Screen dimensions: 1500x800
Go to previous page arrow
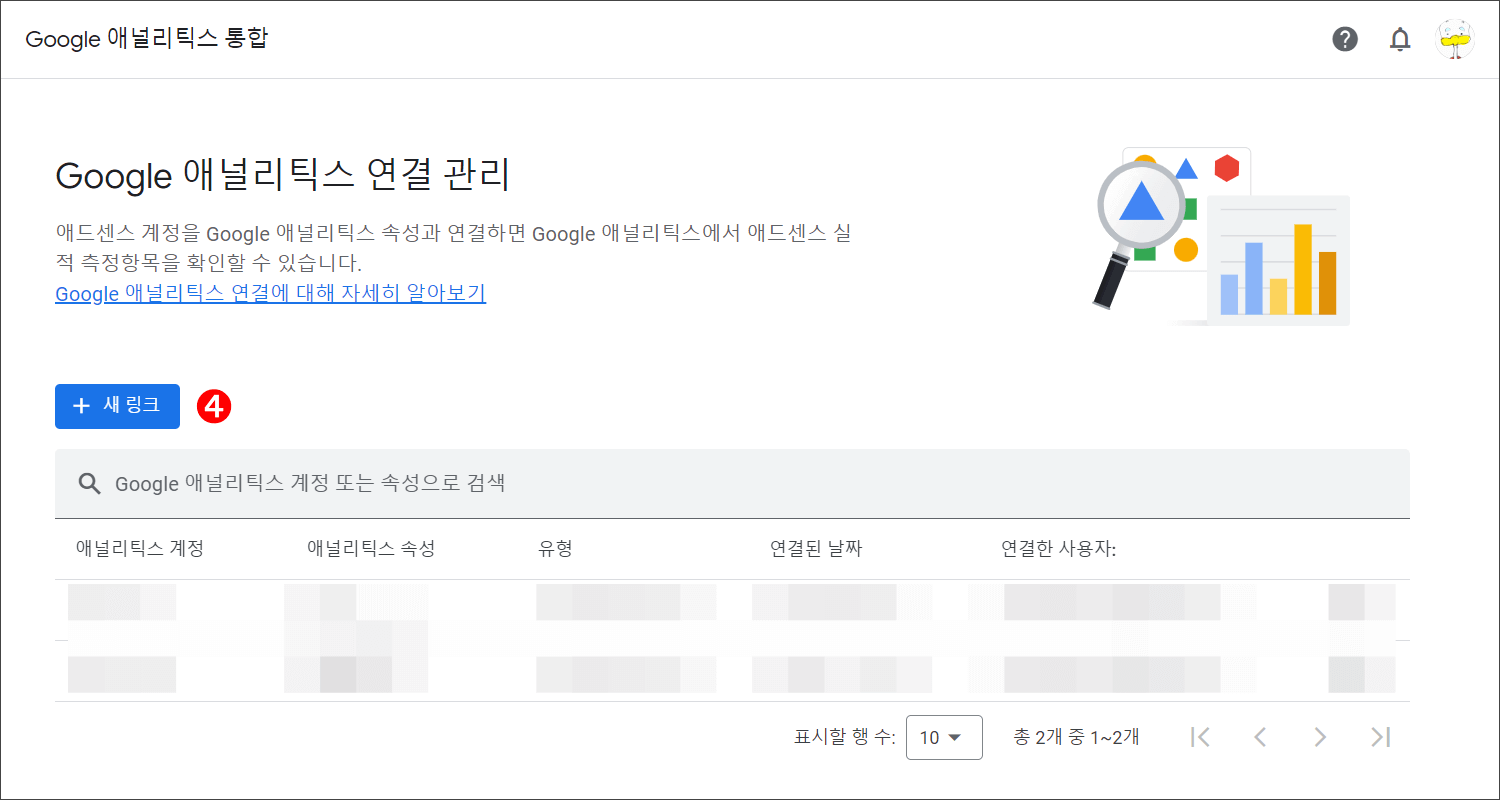(1260, 737)
